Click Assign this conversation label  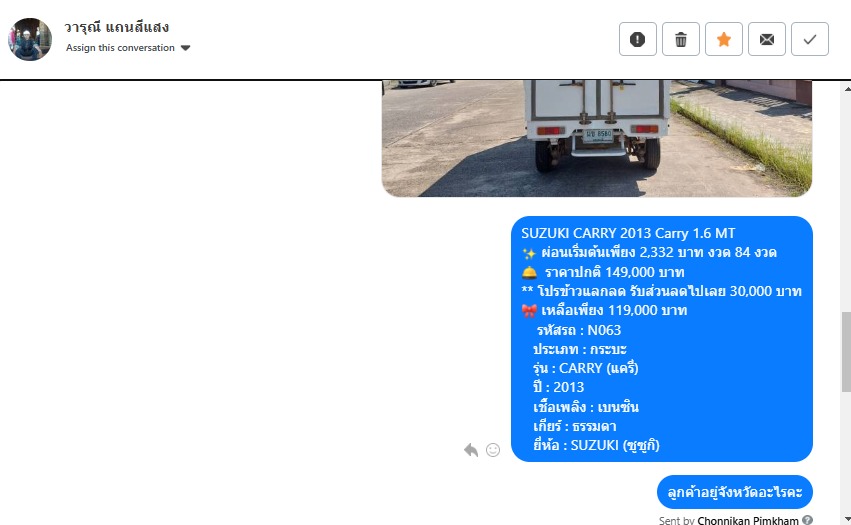pos(120,48)
